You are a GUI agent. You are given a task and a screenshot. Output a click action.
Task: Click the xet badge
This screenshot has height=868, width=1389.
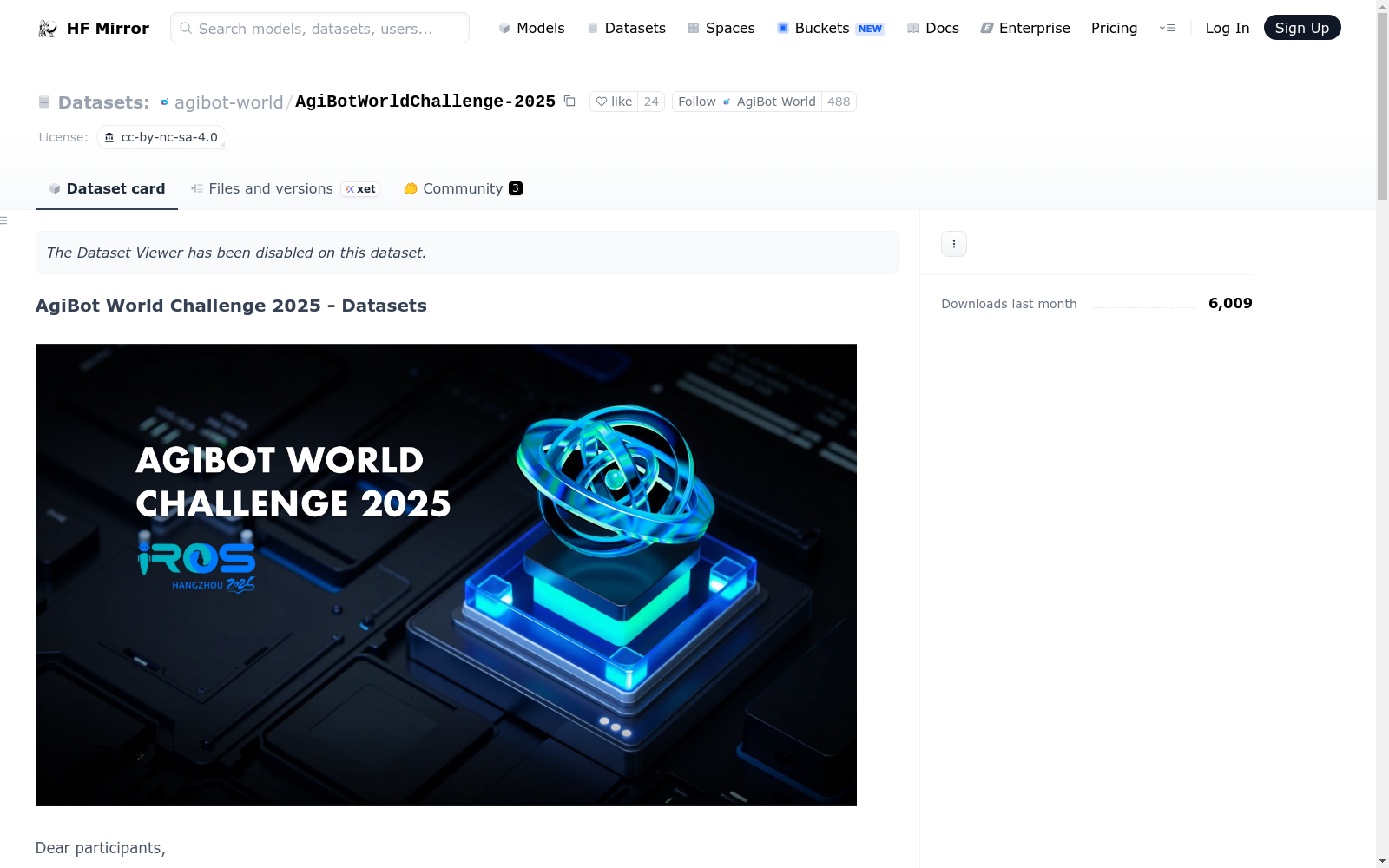(360, 189)
